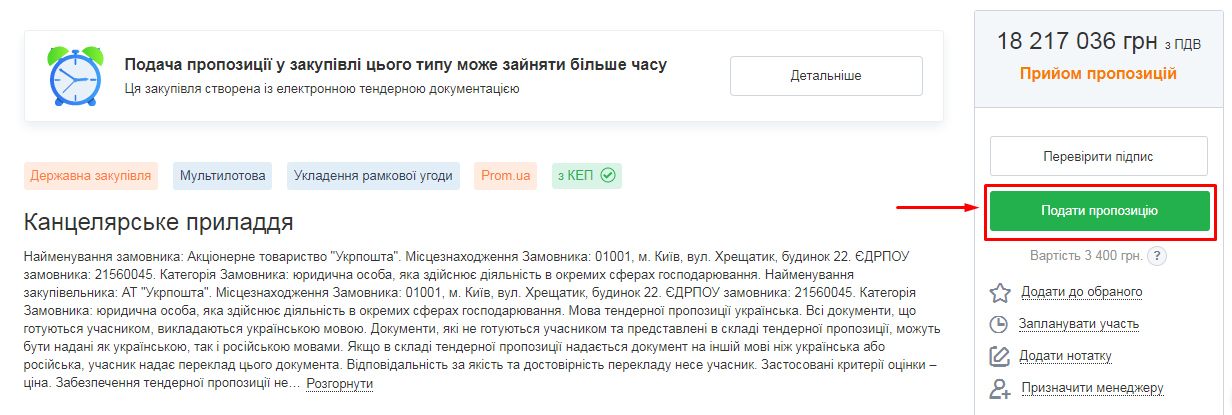
Task: Click the Мультилотова tag
Action: click(x=223, y=176)
